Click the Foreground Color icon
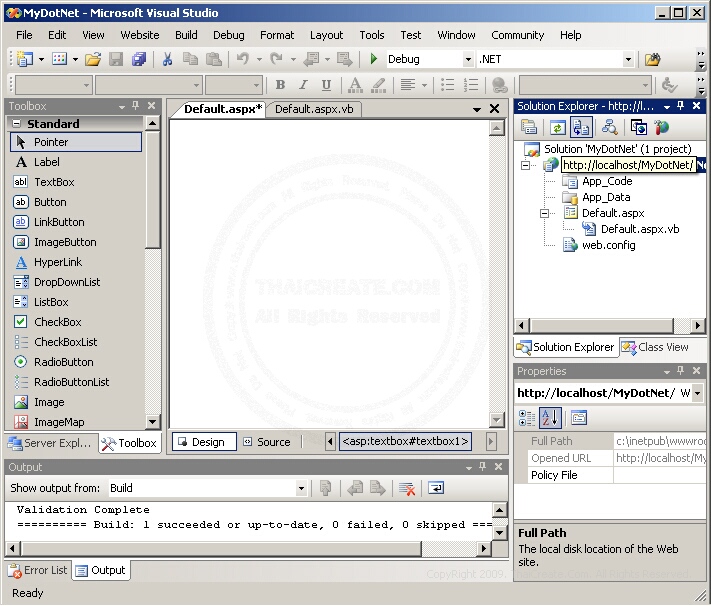This screenshot has height=606, width=711. point(355,85)
